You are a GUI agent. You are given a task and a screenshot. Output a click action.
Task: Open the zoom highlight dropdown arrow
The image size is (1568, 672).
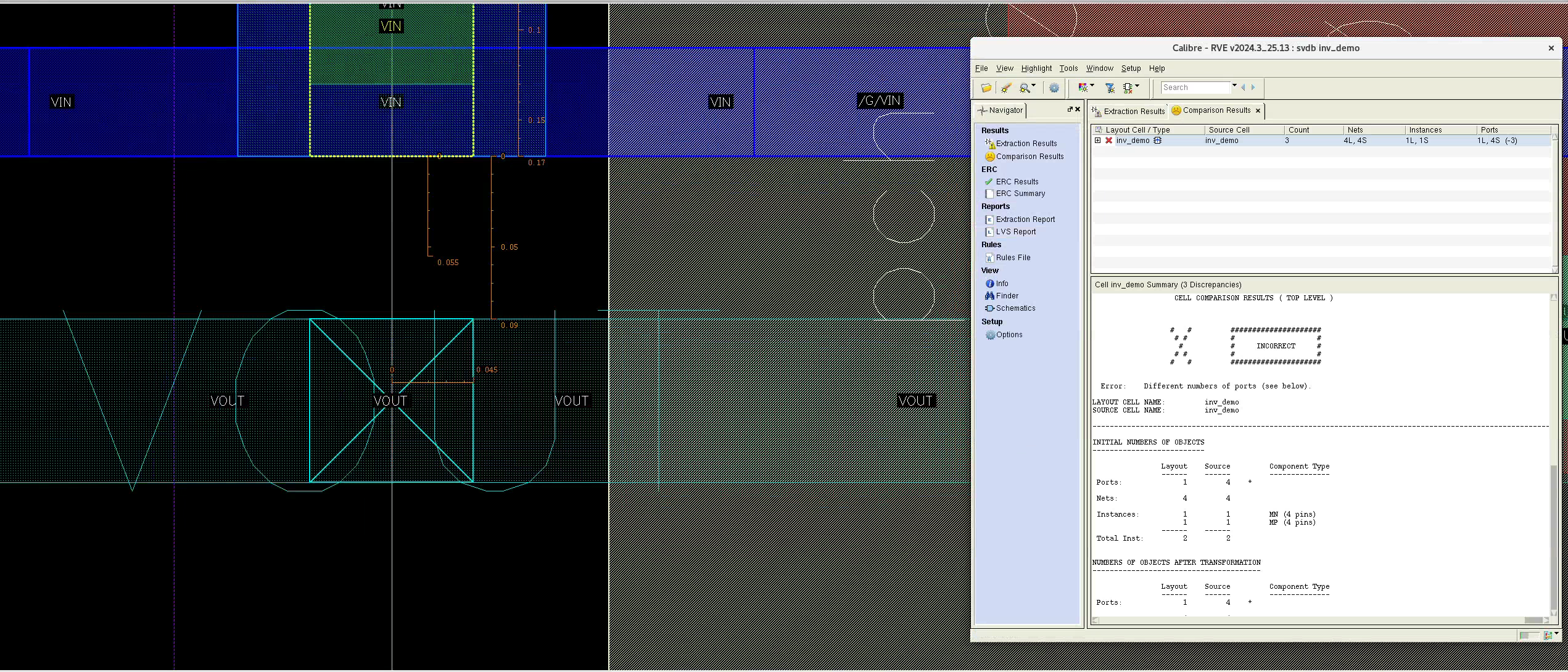1034,85
